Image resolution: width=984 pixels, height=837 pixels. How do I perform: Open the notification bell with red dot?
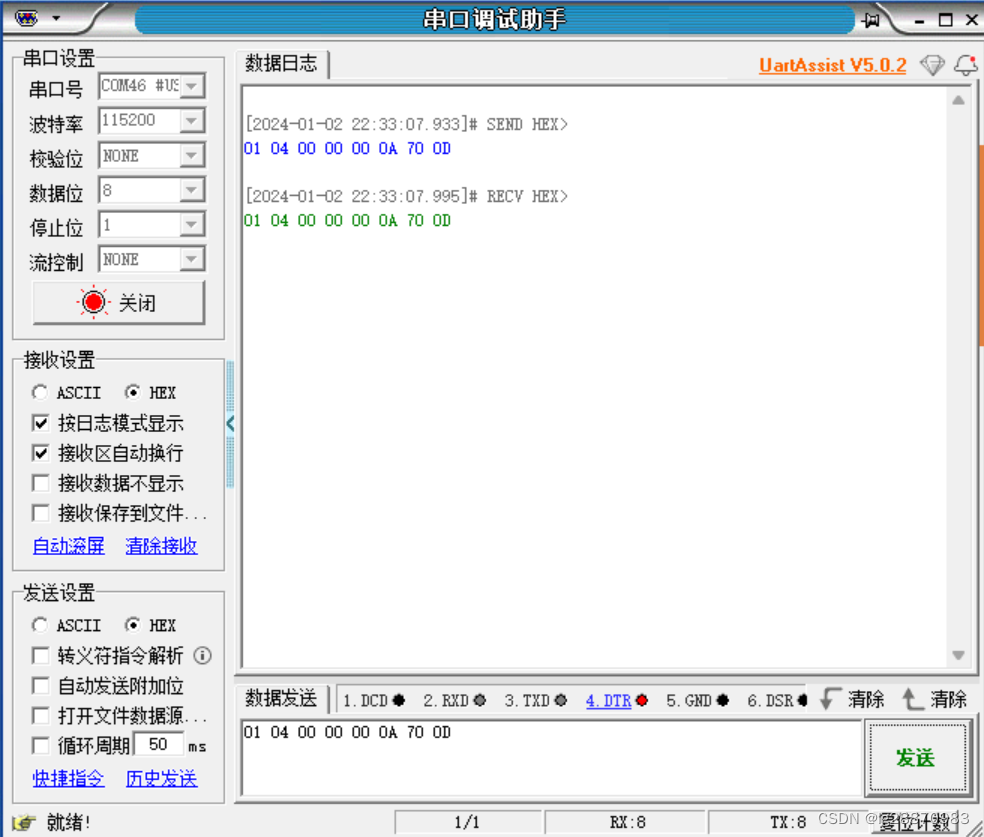point(964,65)
